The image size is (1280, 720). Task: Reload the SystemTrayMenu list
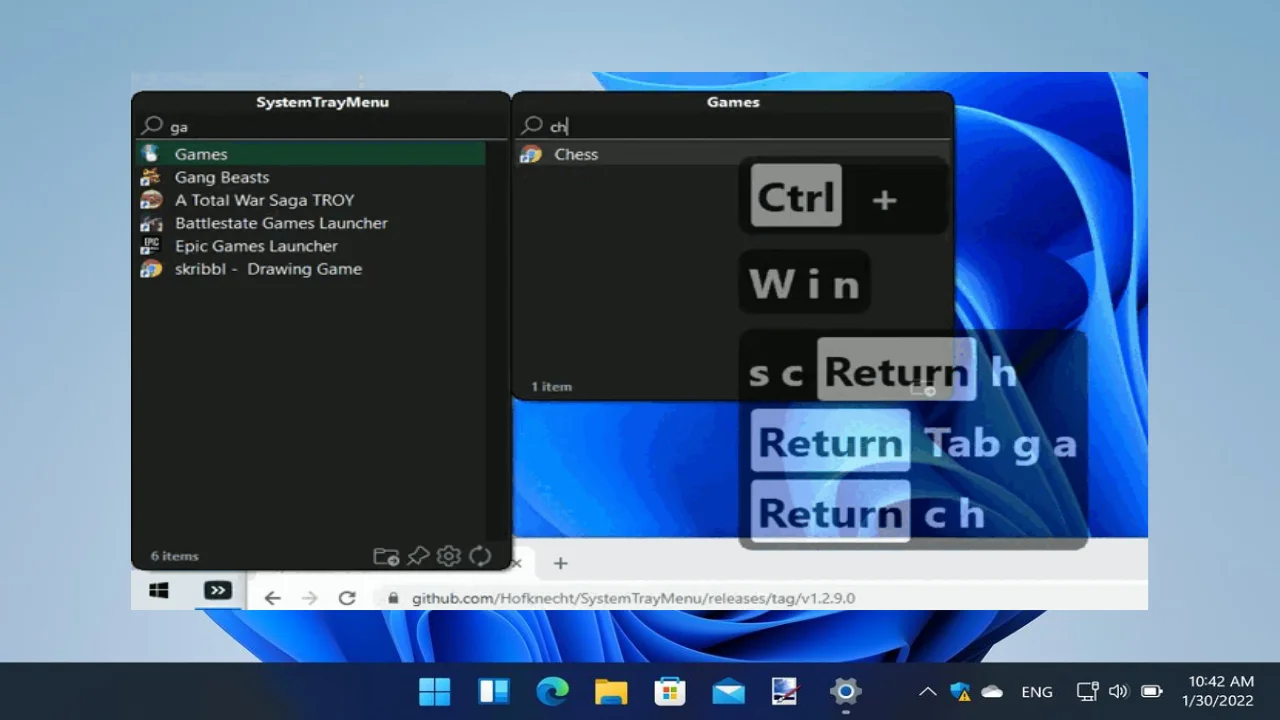(x=480, y=556)
